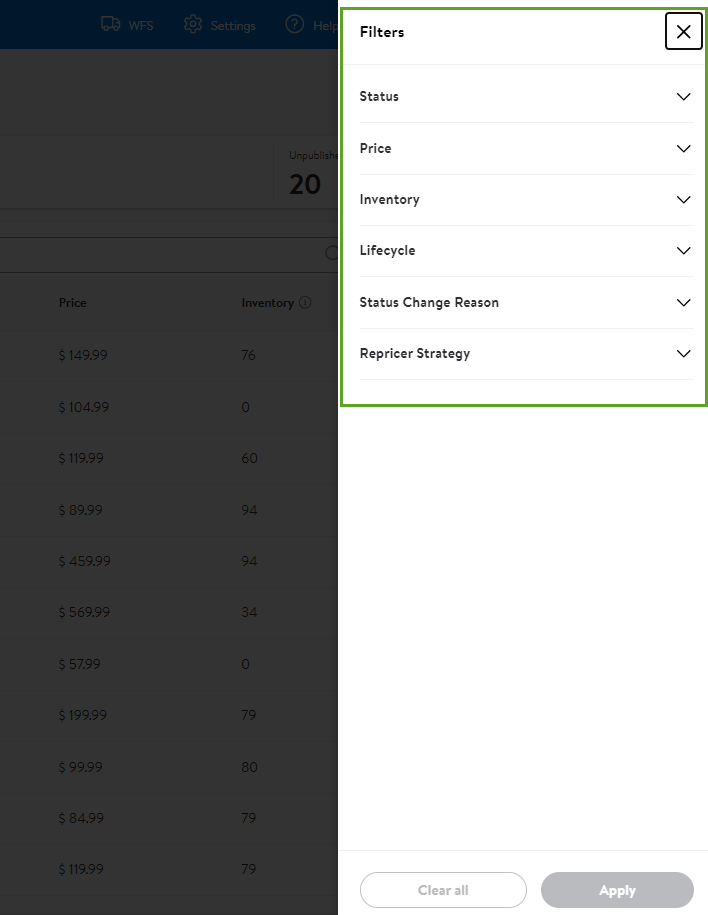The width and height of the screenshot is (708, 915).
Task: Click the Apply button
Action: pyautogui.click(x=617, y=890)
